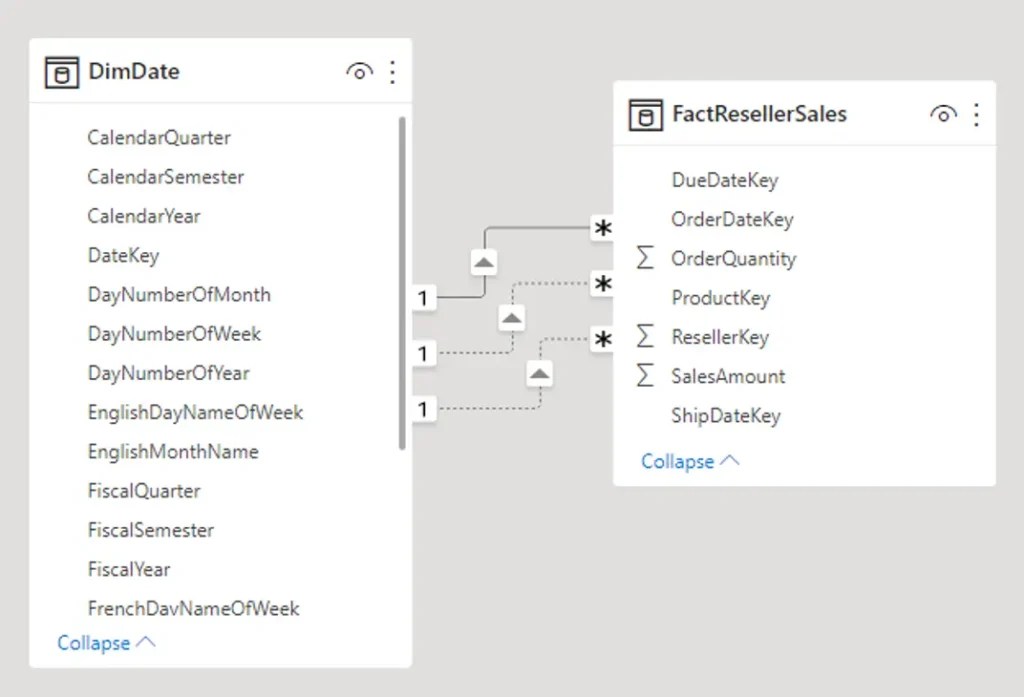Open the DimDate more options menu

392,71
